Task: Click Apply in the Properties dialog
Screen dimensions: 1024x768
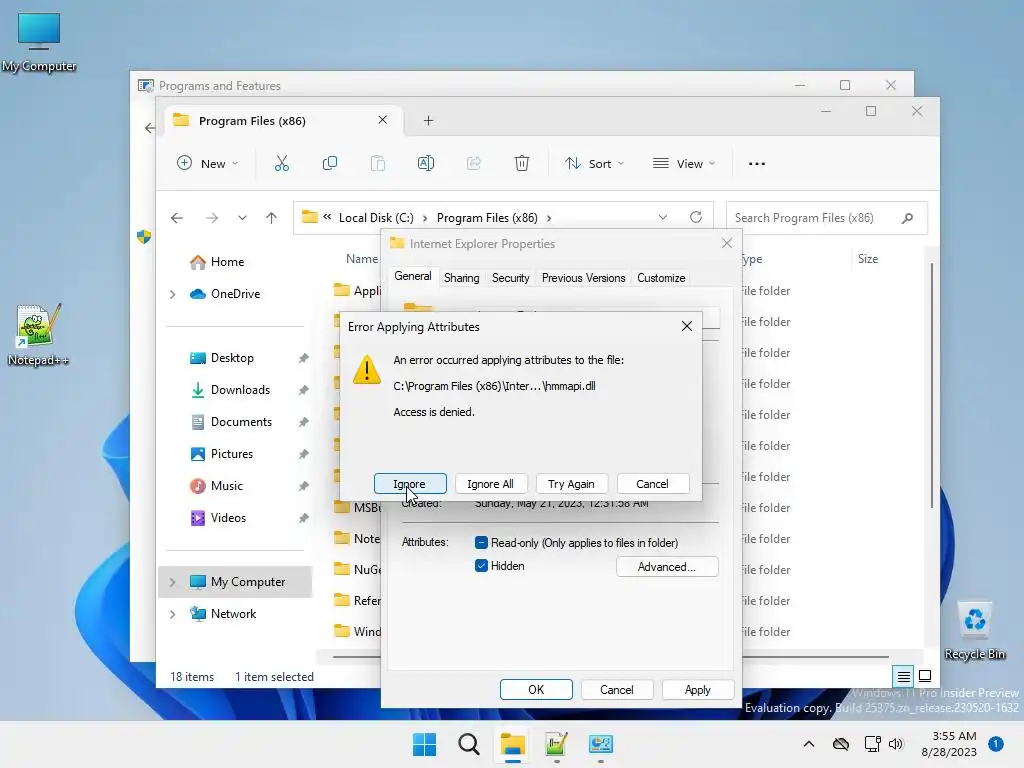Action: [697, 690]
